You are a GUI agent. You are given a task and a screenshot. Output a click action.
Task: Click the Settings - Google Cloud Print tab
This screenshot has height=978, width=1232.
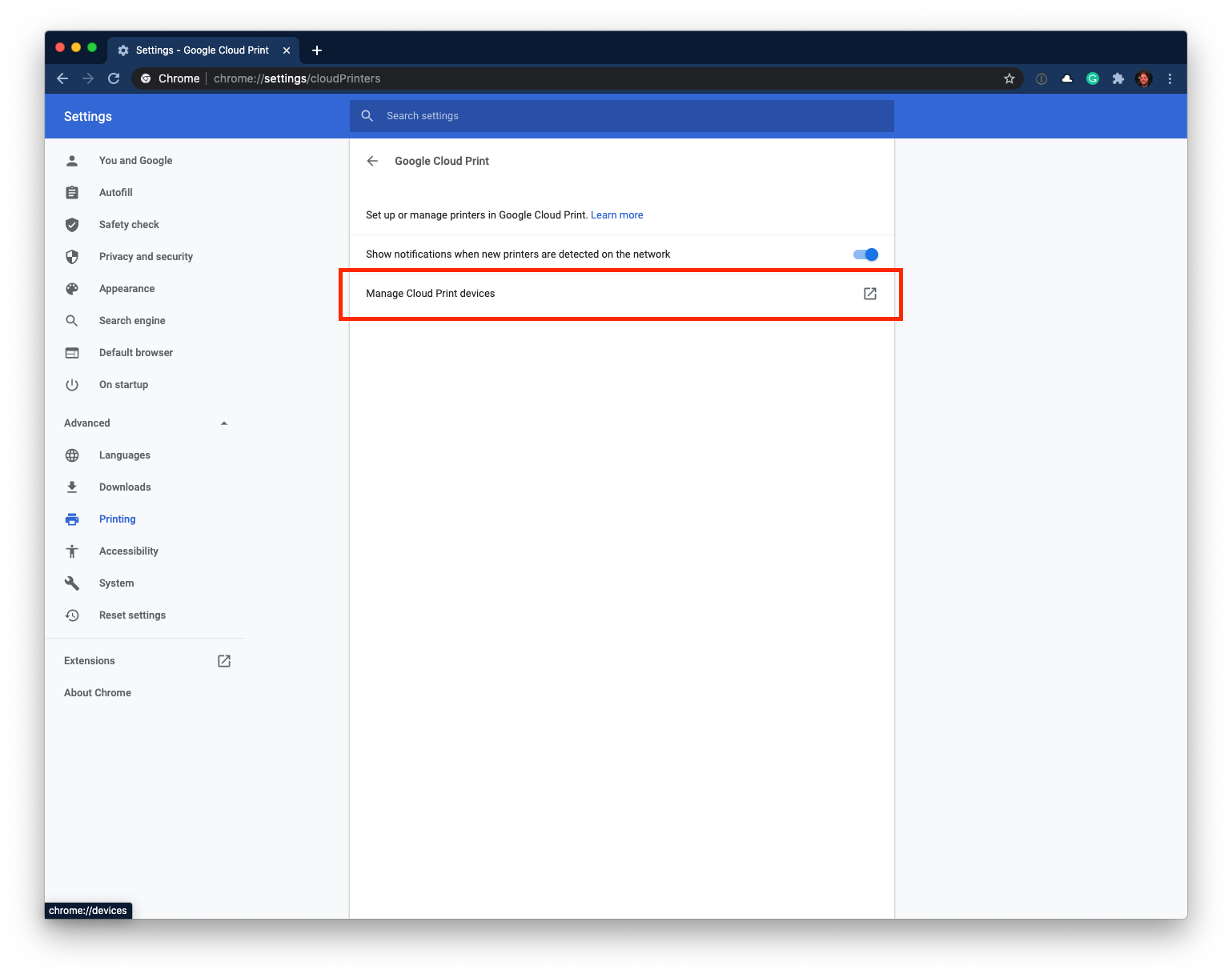pyautogui.click(x=203, y=50)
